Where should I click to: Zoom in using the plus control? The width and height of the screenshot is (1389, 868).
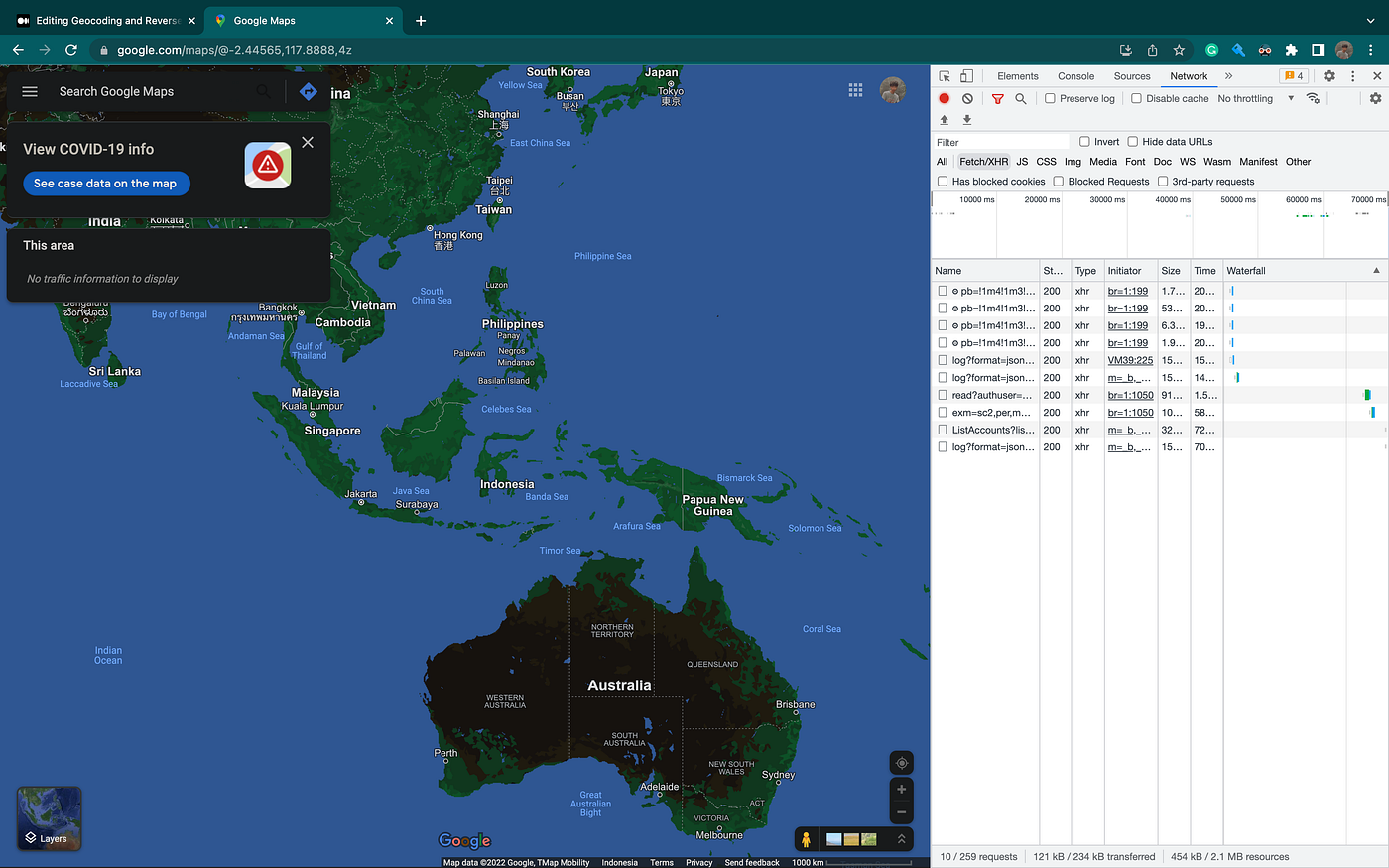point(901,788)
